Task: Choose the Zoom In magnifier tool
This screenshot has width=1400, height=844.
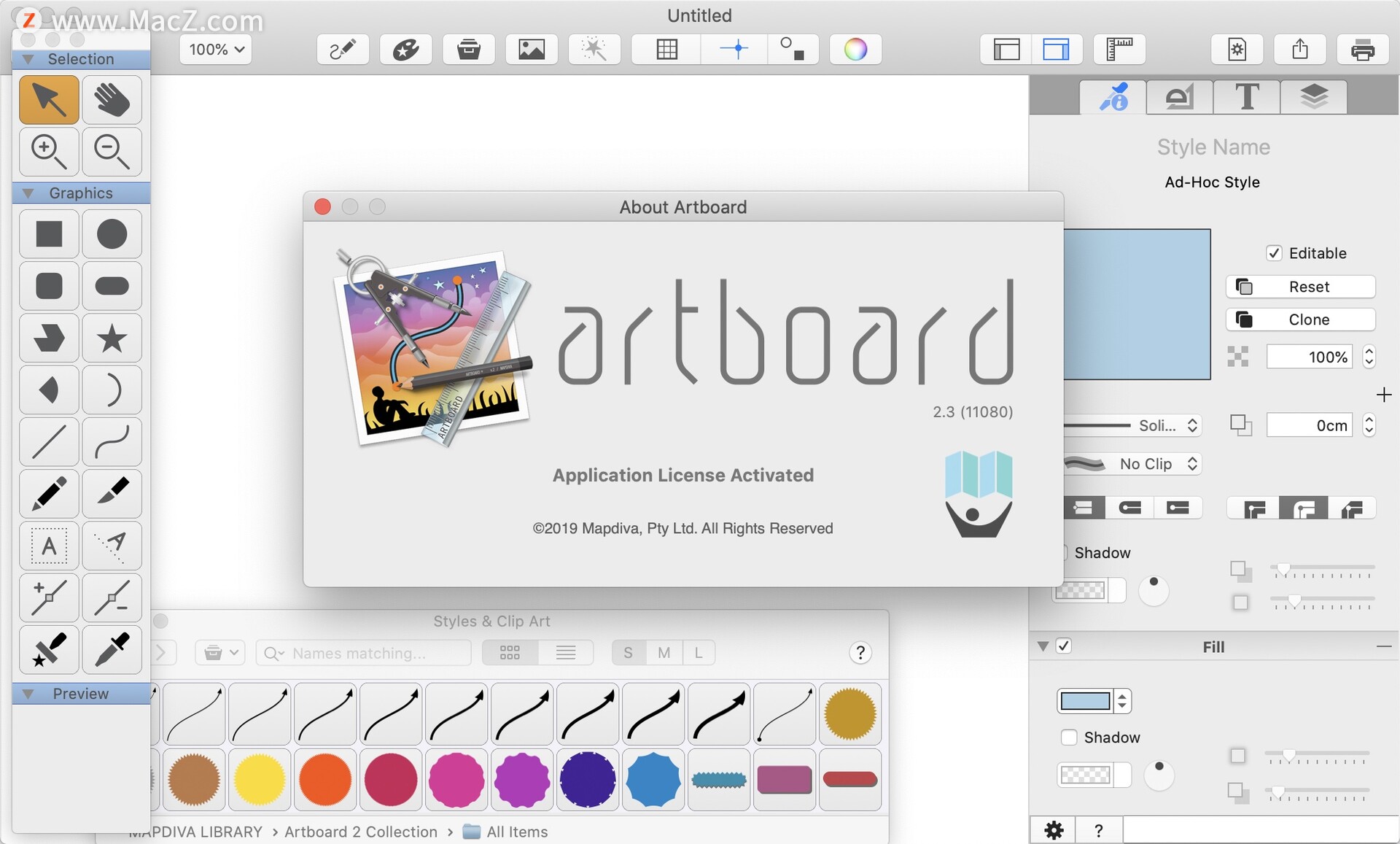Action: 49,152
